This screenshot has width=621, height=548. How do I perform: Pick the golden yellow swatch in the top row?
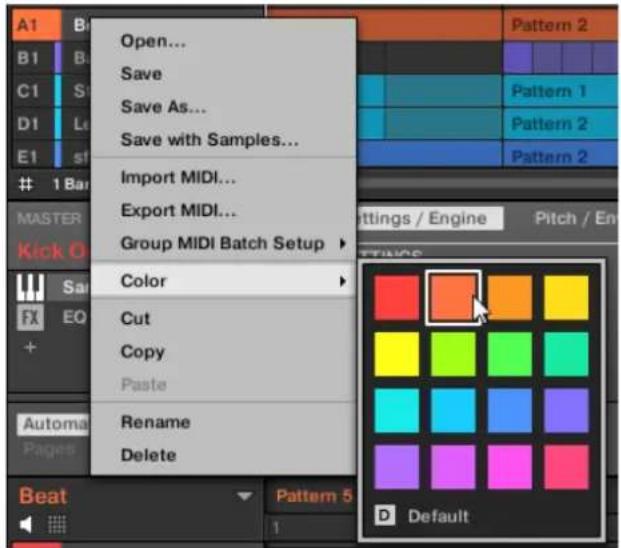point(566,298)
